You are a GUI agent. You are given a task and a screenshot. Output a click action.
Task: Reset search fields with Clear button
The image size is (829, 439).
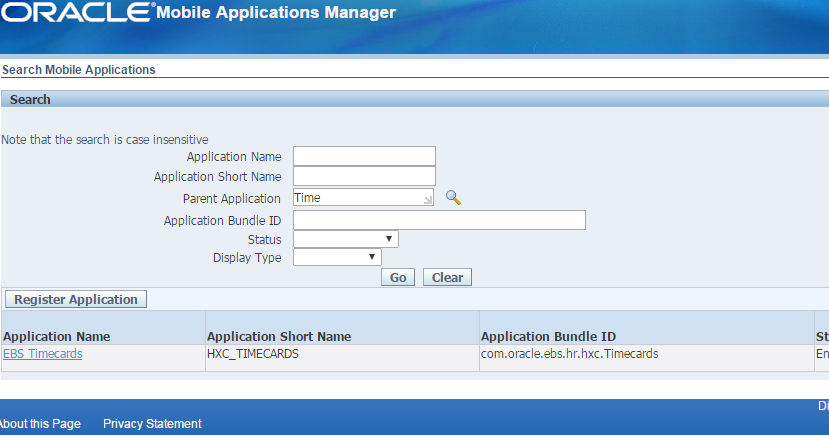click(447, 277)
